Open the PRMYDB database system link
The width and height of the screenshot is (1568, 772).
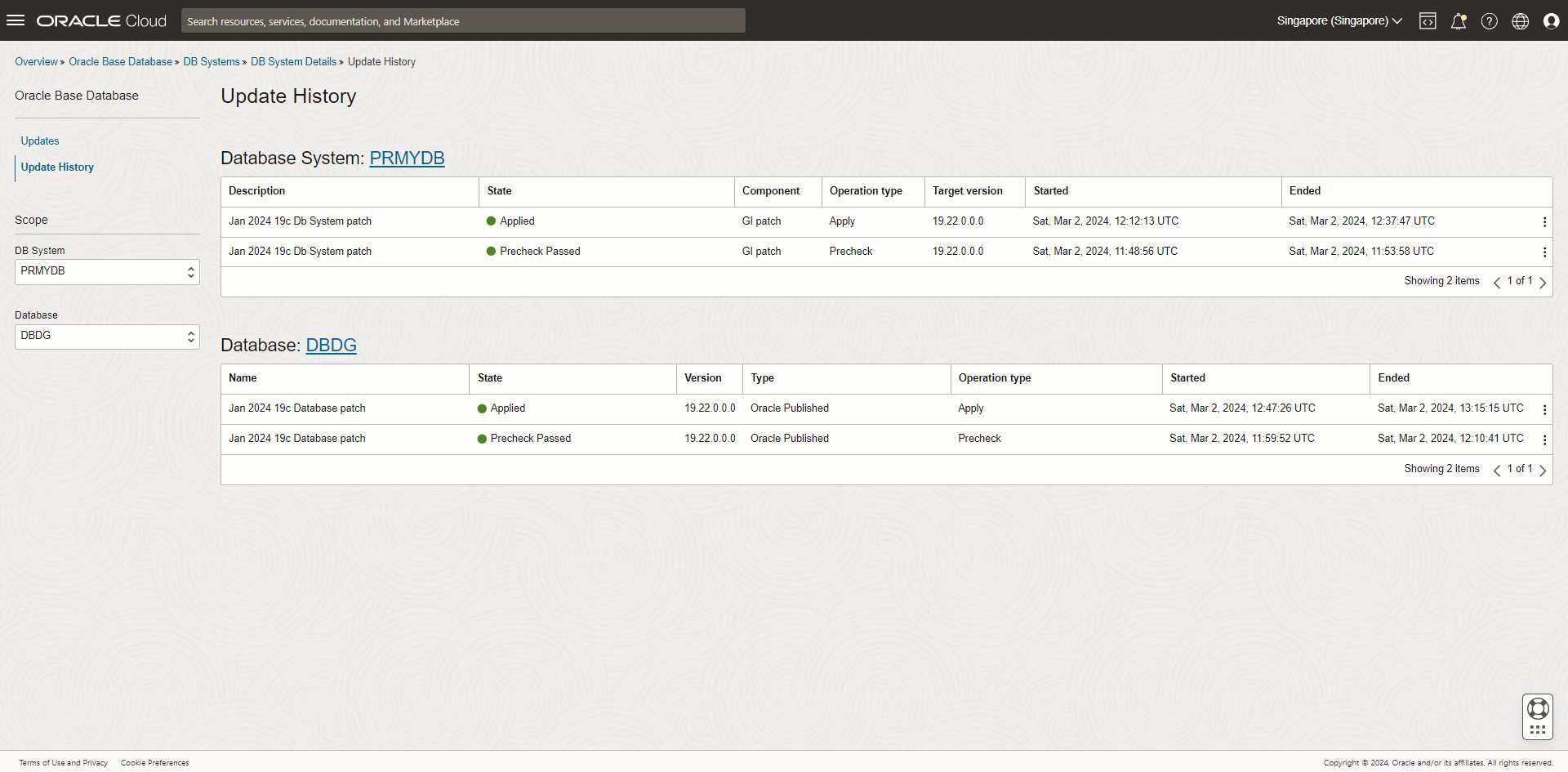point(407,158)
